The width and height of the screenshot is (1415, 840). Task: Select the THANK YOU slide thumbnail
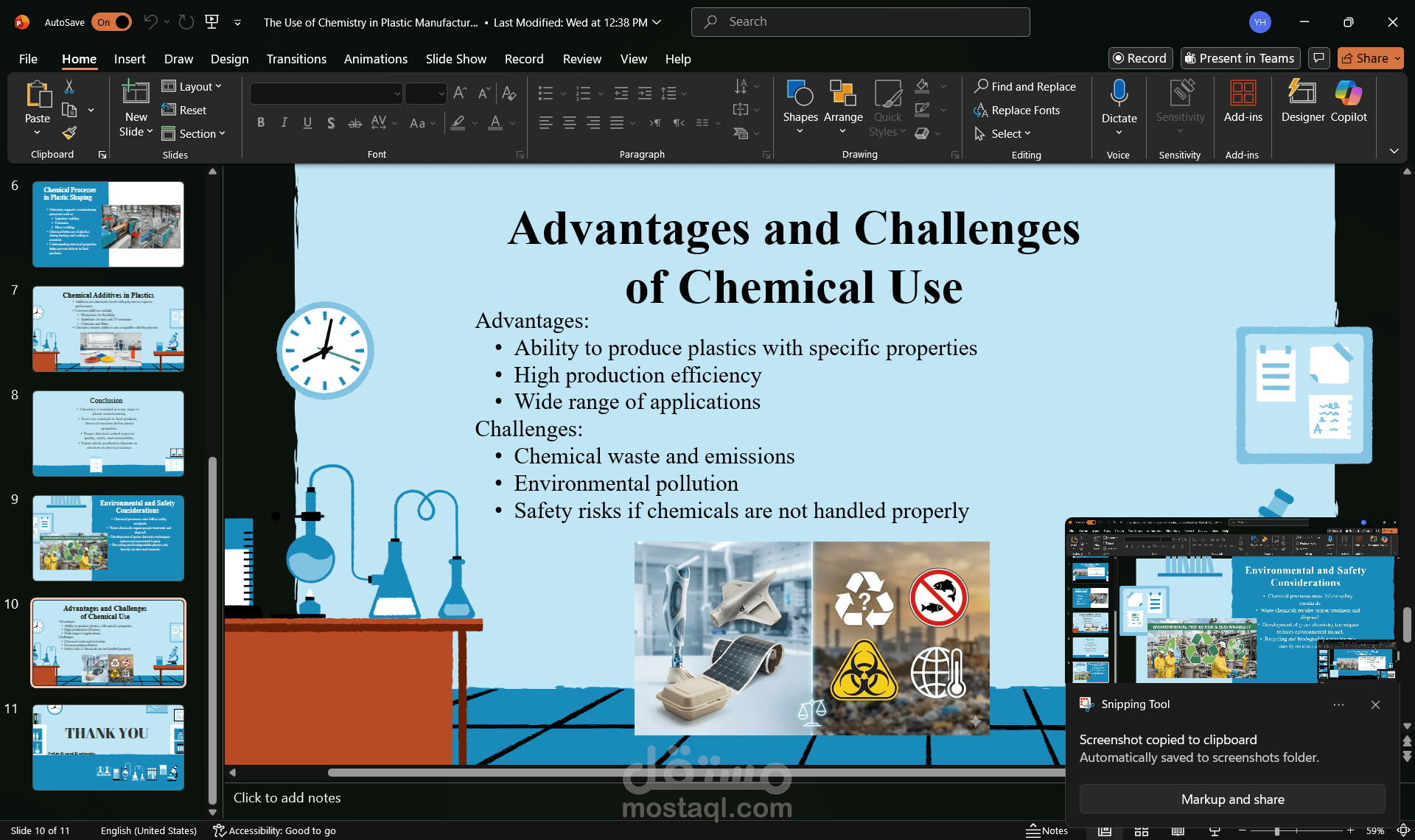(x=108, y=747)
